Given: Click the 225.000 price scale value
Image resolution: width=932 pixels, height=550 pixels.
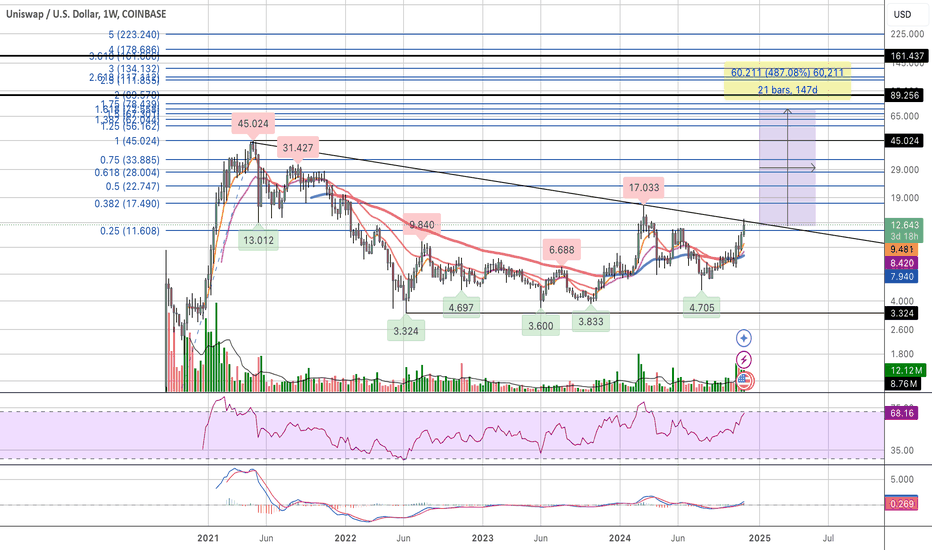Looking at the screenshot, I should tap(907, 34).
